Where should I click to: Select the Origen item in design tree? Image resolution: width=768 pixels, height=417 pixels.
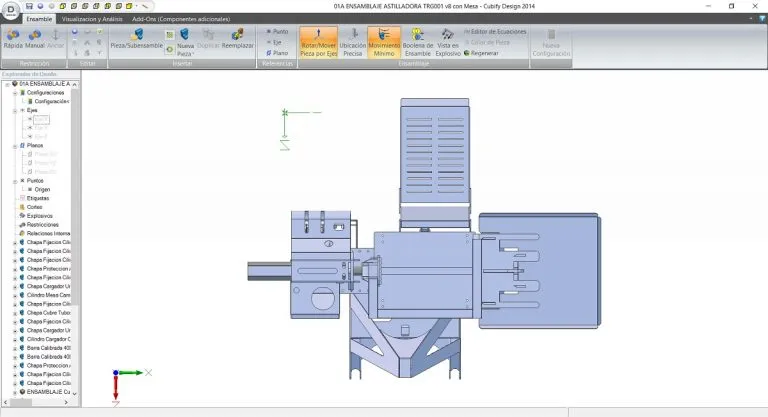pyautogui.click(x=42, y=189)
